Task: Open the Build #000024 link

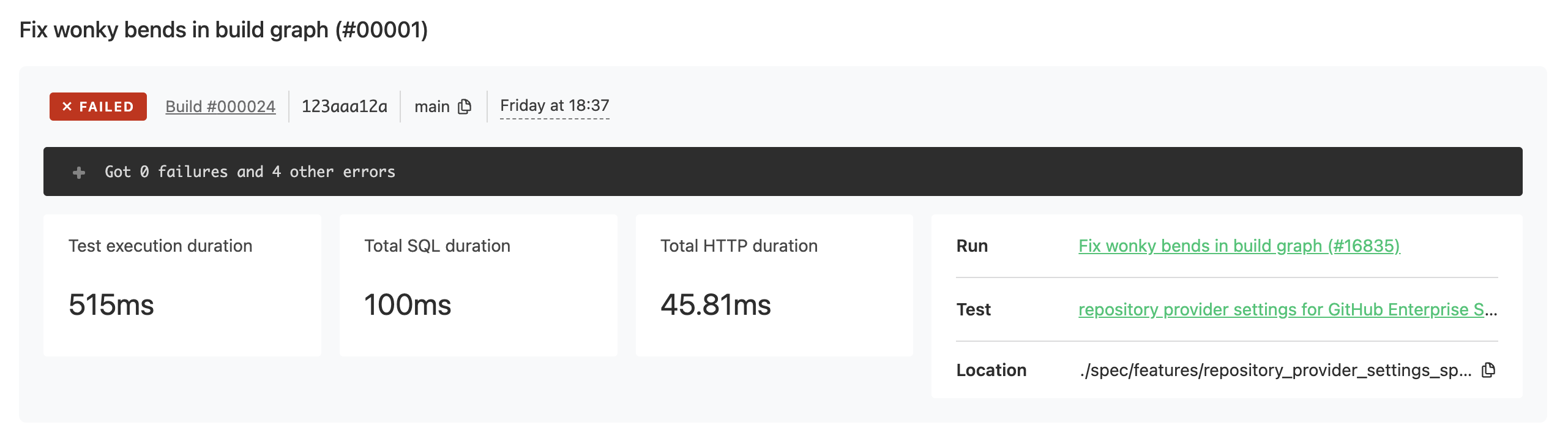Action: coord(220,107)
